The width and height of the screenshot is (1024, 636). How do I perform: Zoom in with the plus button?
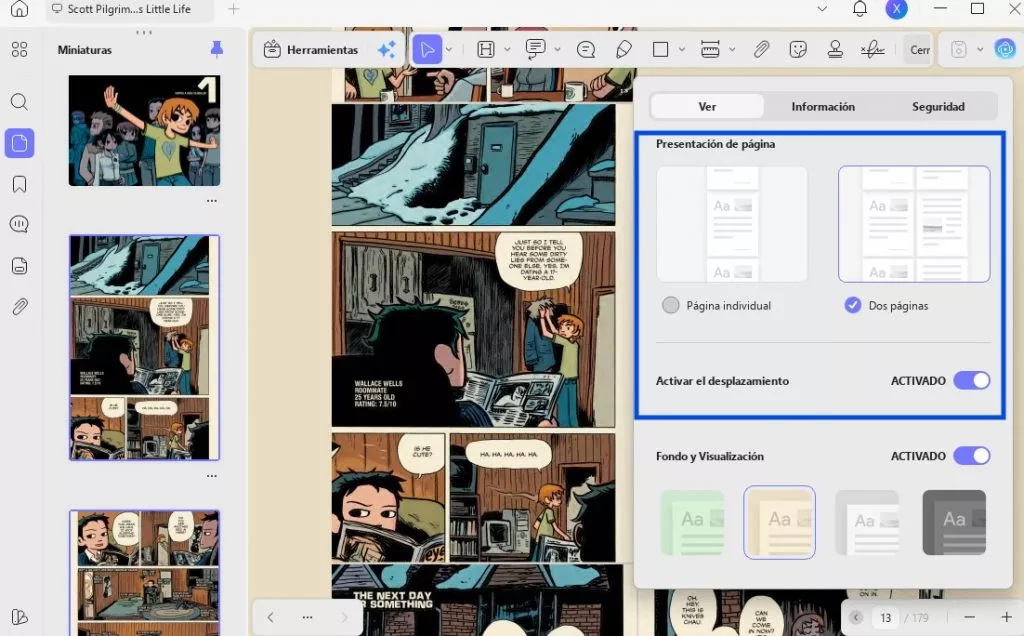[x=1006, y=617]
